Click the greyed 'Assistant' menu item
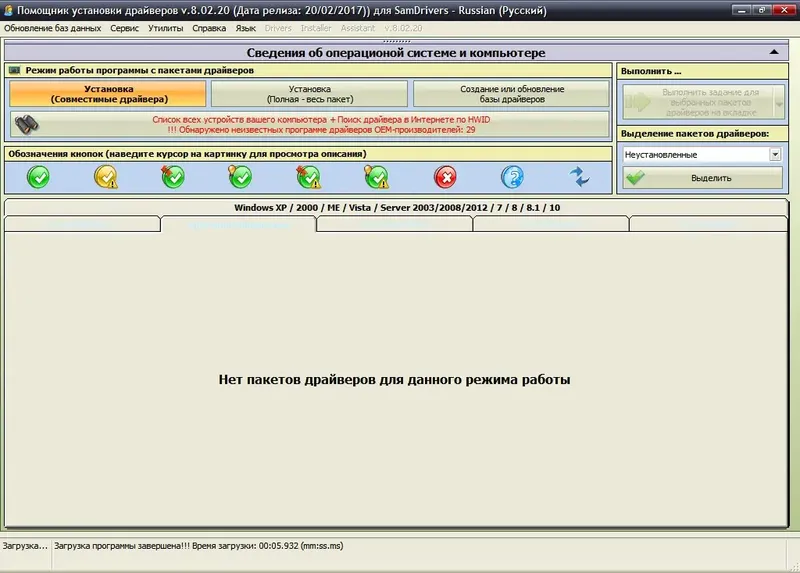 358,28
